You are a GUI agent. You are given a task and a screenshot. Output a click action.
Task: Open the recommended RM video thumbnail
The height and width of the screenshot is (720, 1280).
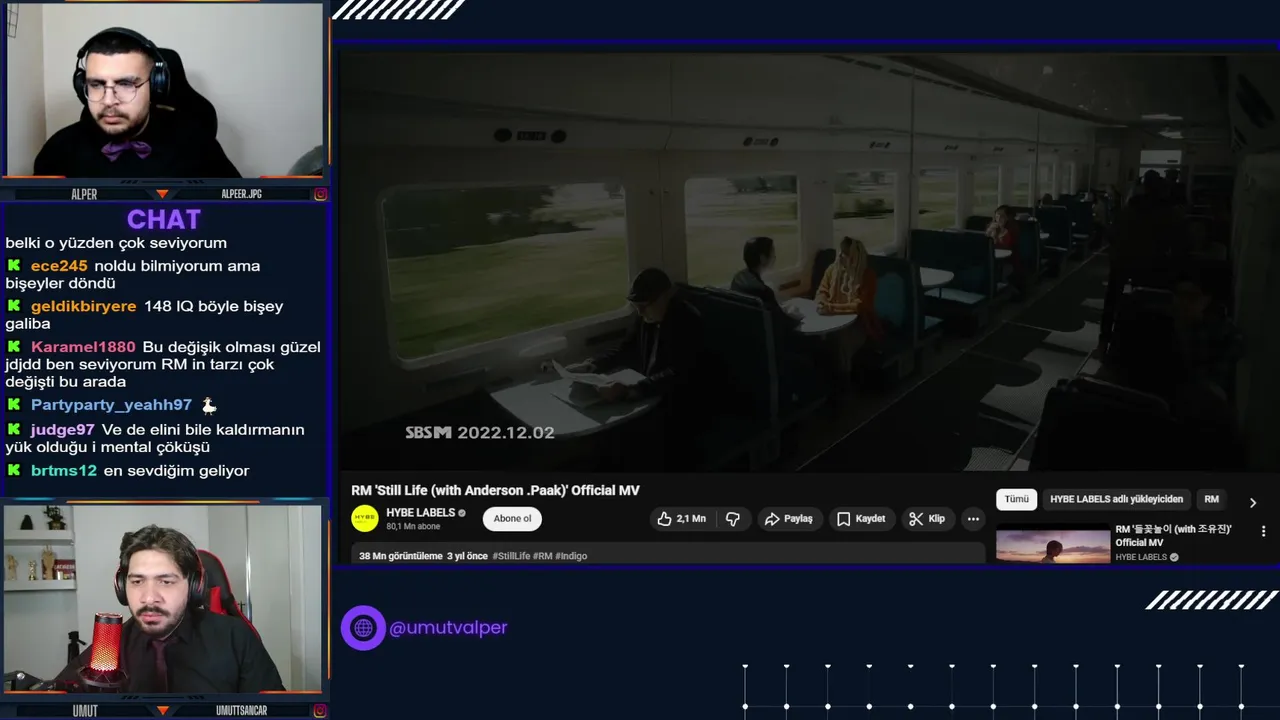(1053, 545)
